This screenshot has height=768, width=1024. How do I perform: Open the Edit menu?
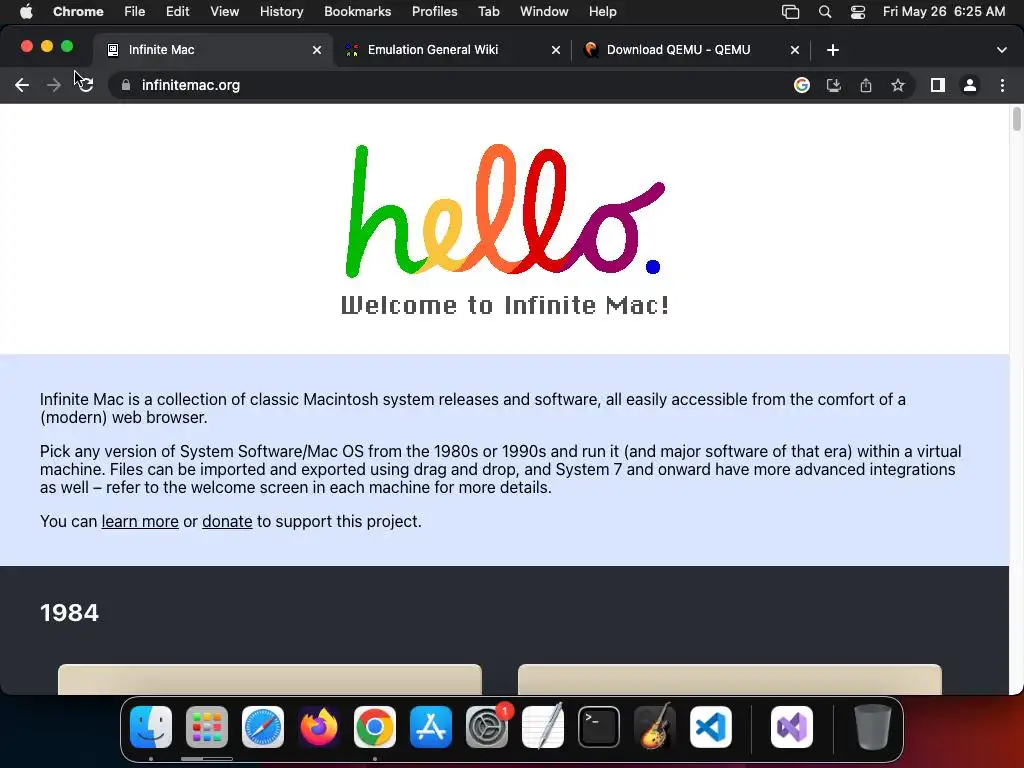click(x=177, y=11)
